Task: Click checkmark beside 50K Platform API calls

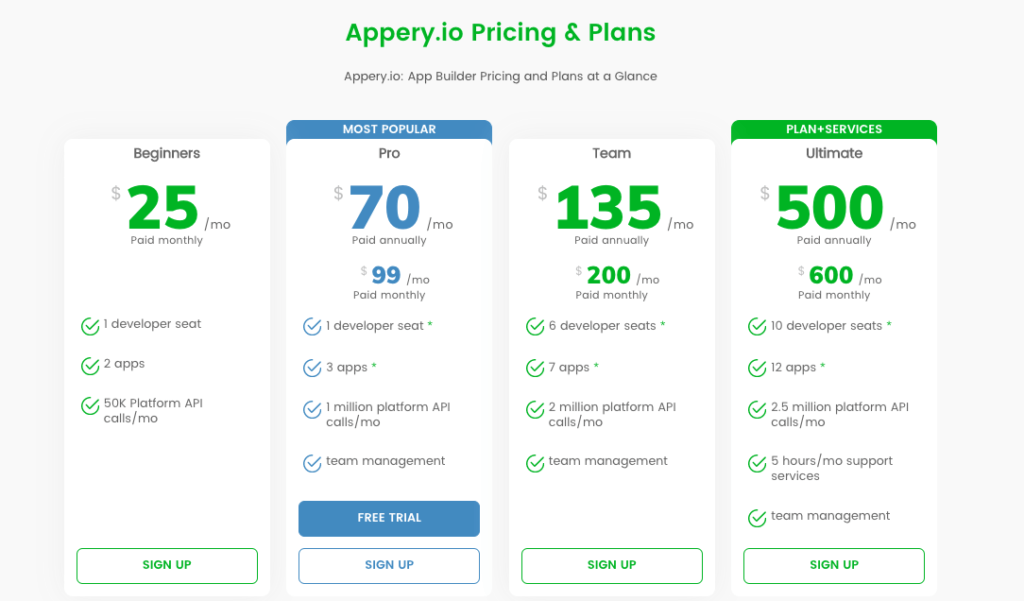Action: 90,405
